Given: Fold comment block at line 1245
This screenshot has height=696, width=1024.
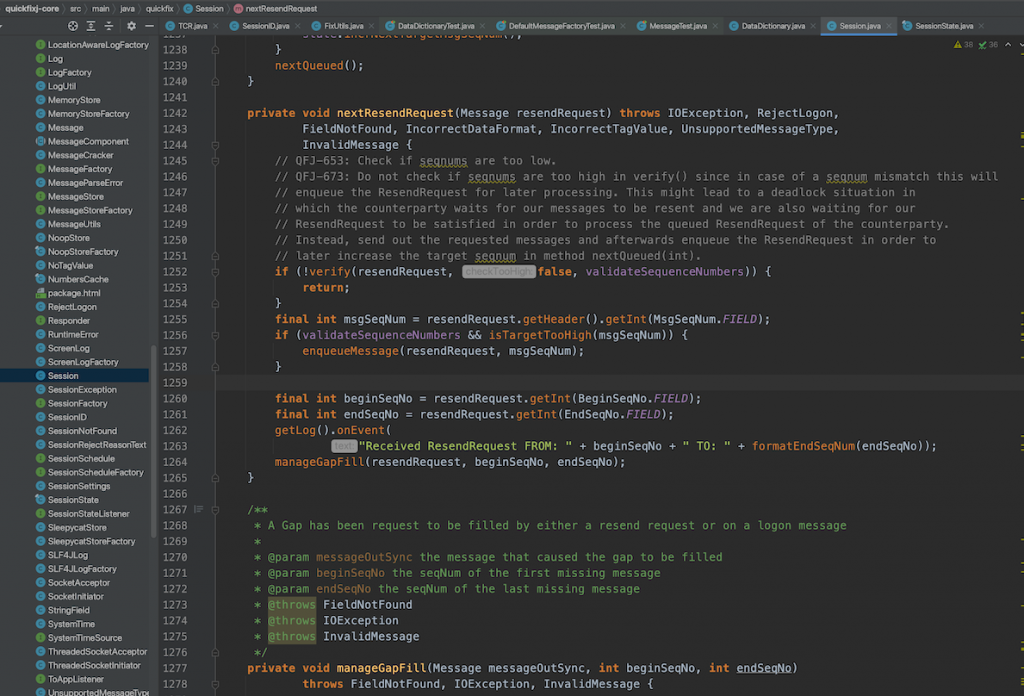Looking at the screenshot, I should [215, 161].
